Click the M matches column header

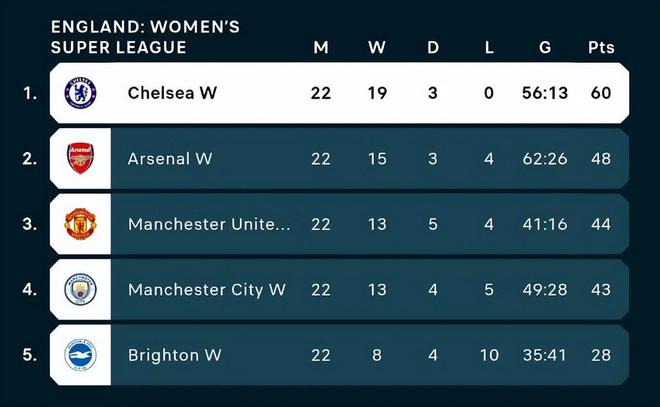[x=320, y=47]
